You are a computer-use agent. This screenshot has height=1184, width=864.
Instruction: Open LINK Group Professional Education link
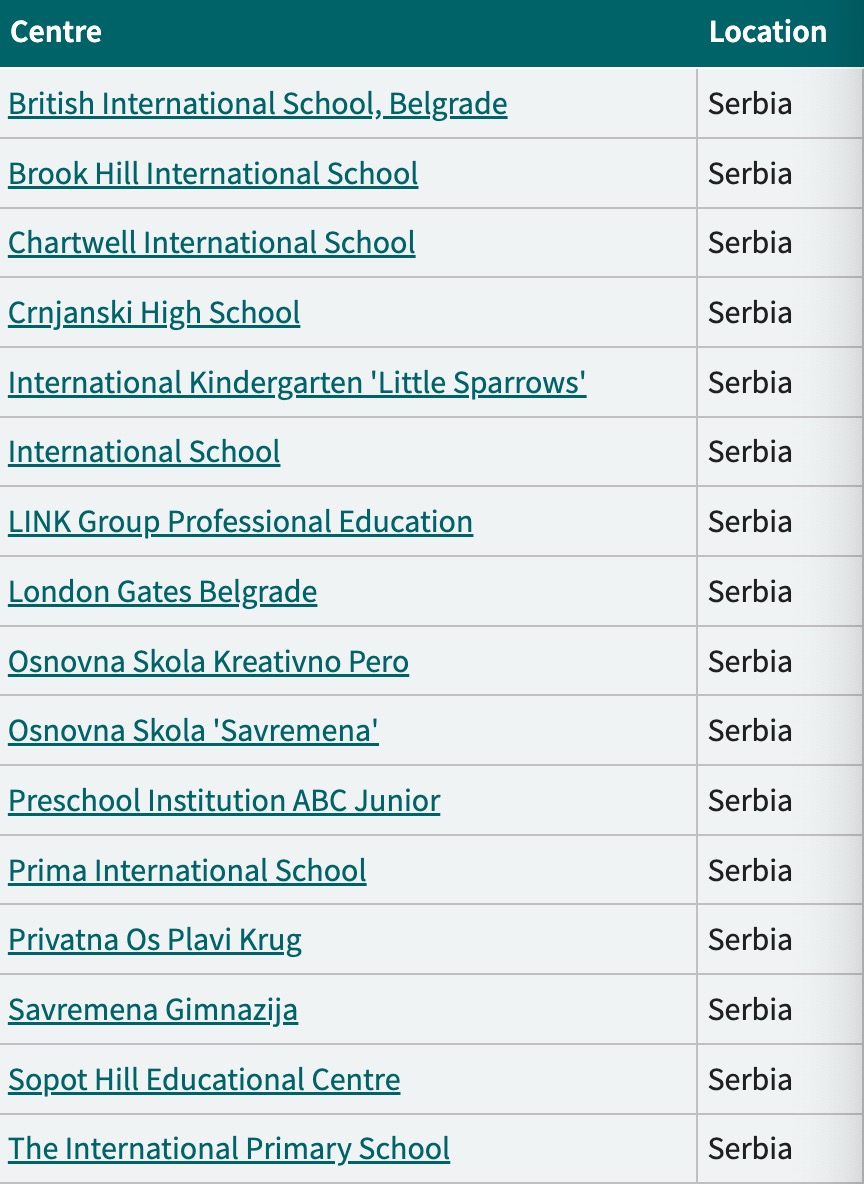pos(240,523)
